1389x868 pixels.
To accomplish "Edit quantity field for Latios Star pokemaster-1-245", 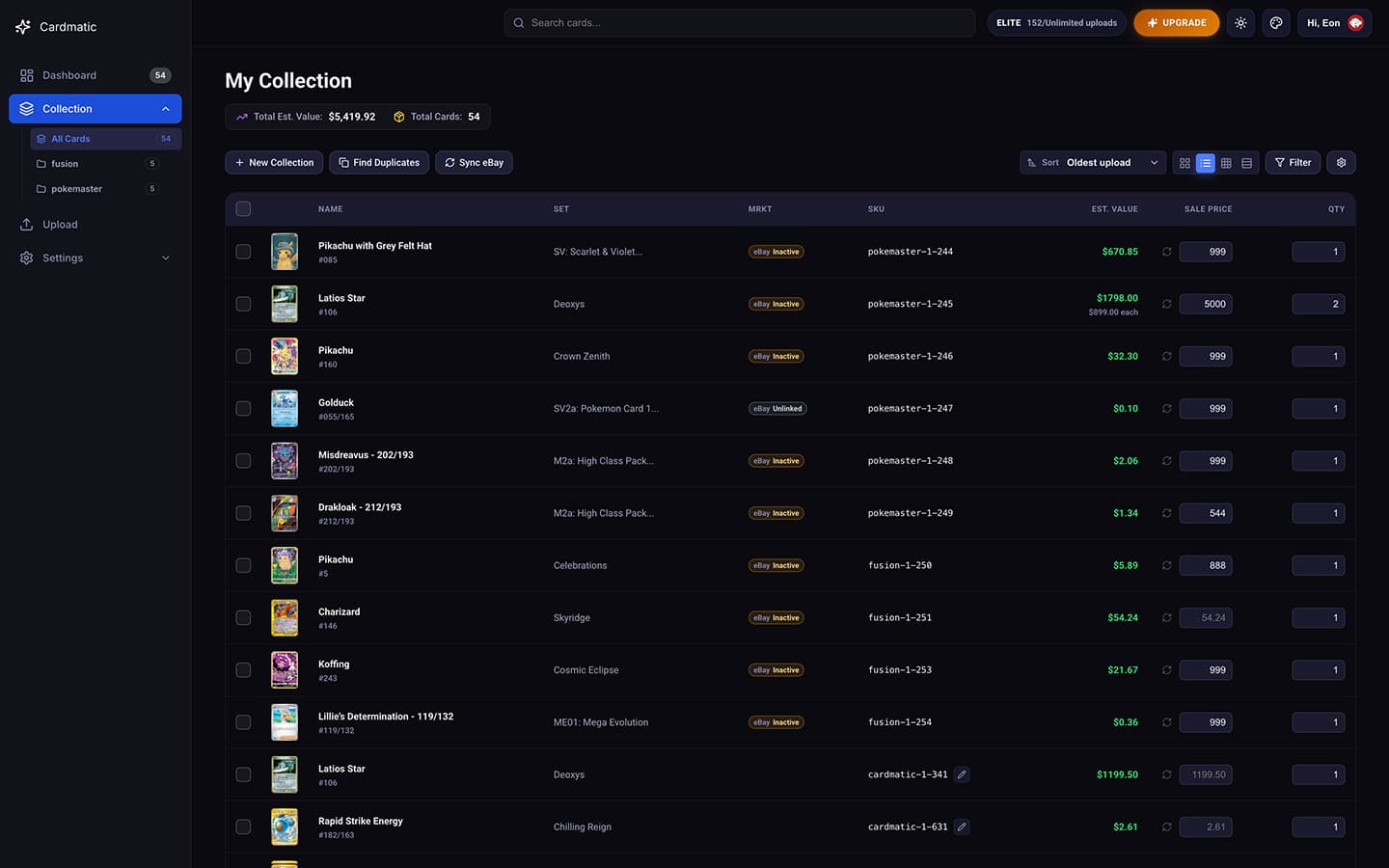I will [x=1319, y=304].
